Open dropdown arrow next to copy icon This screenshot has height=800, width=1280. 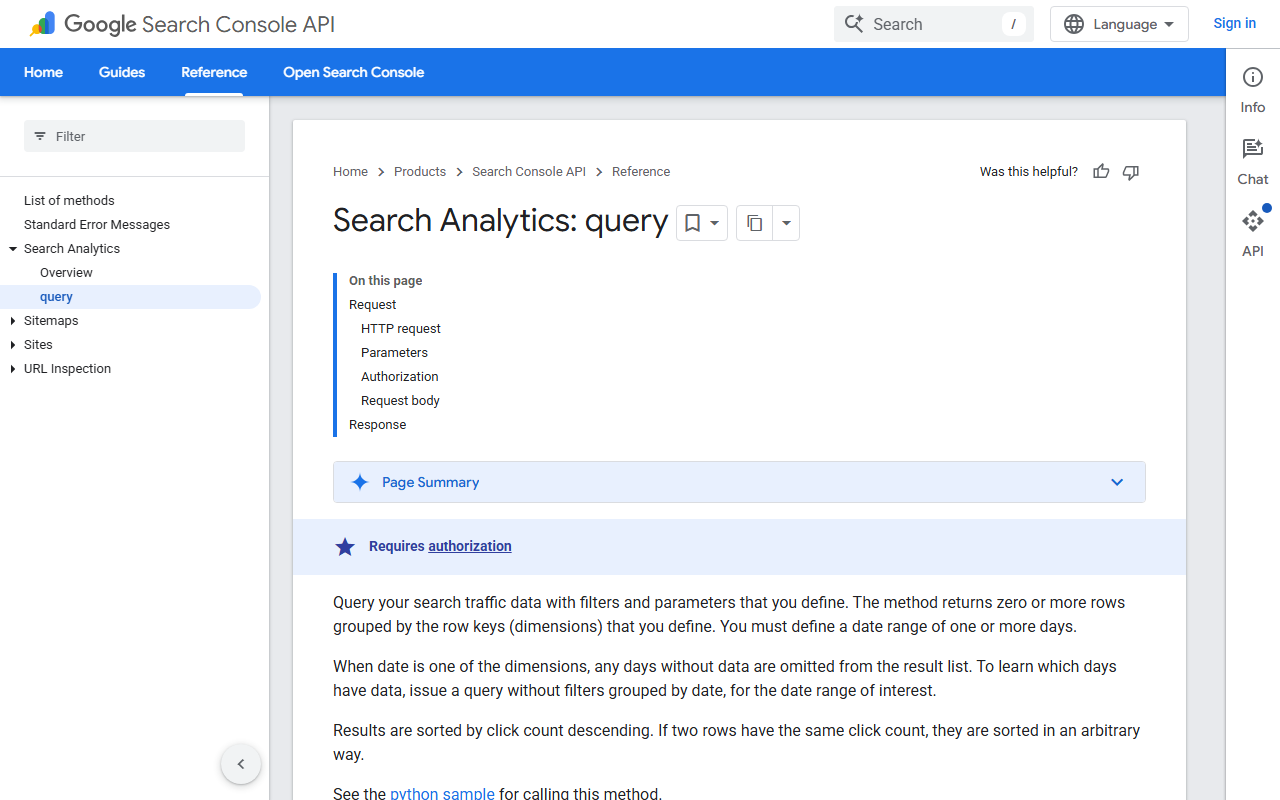tap(786, 223)
